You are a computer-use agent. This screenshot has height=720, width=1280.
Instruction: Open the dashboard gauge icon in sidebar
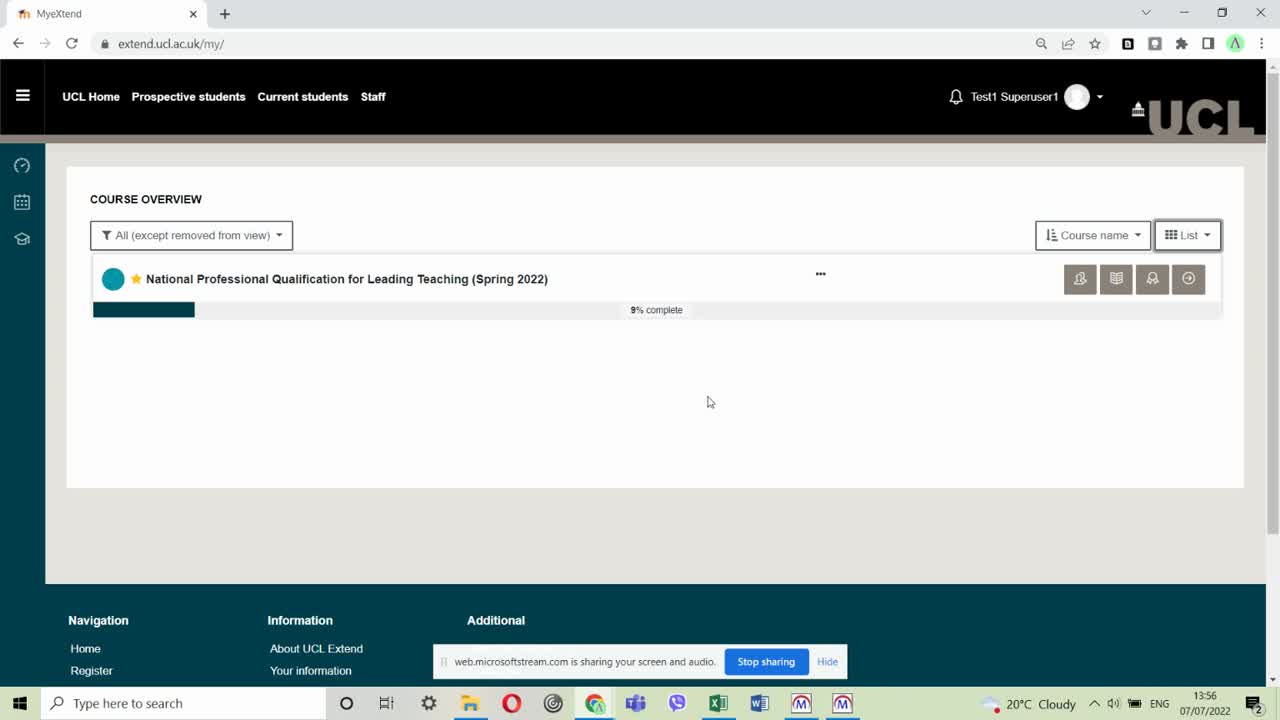click(22, 166)
